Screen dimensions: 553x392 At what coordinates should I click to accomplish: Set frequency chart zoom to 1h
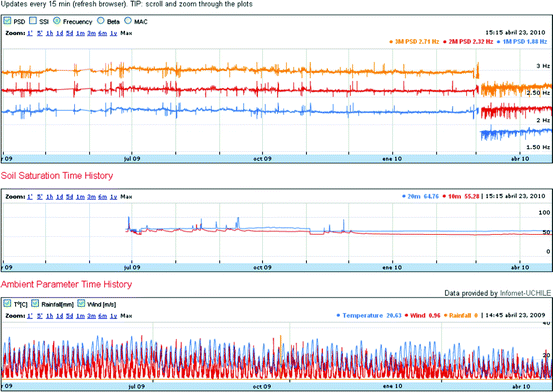point(49,33)
